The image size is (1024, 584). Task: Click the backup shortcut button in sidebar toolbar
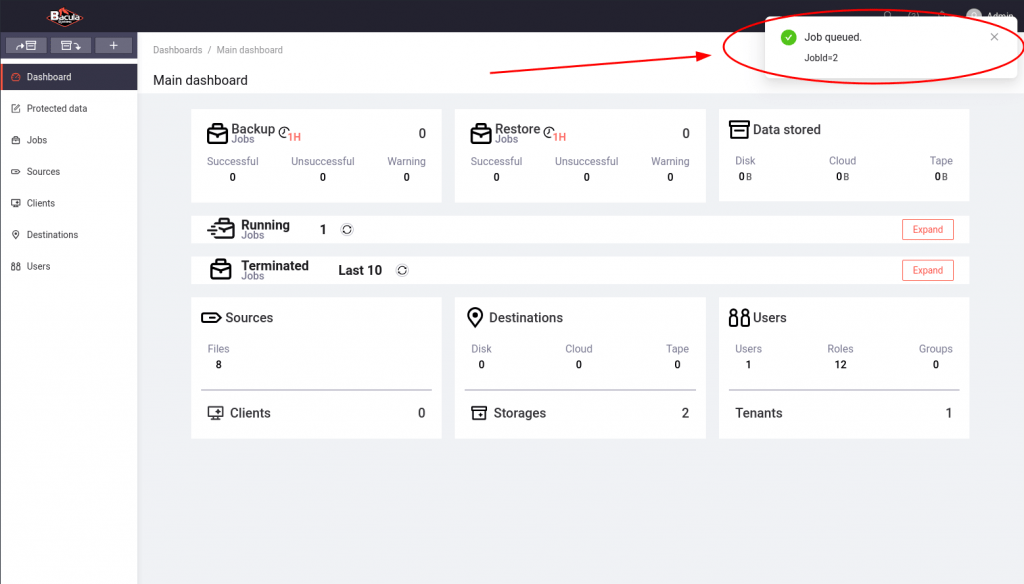click(x=26, y=45)
